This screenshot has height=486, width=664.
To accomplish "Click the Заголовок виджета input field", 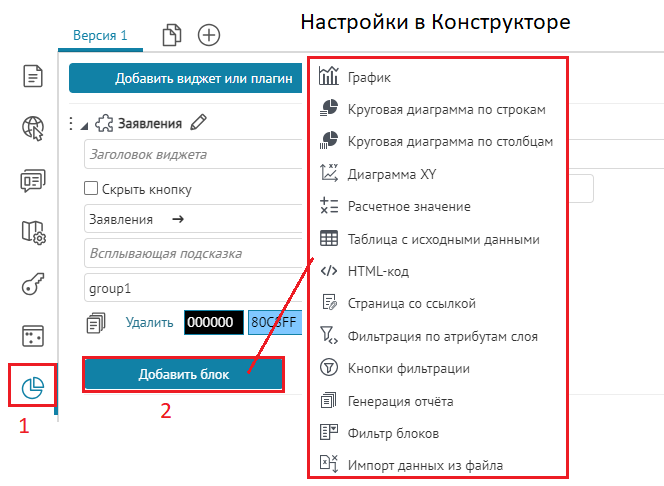I will [190, 155].
